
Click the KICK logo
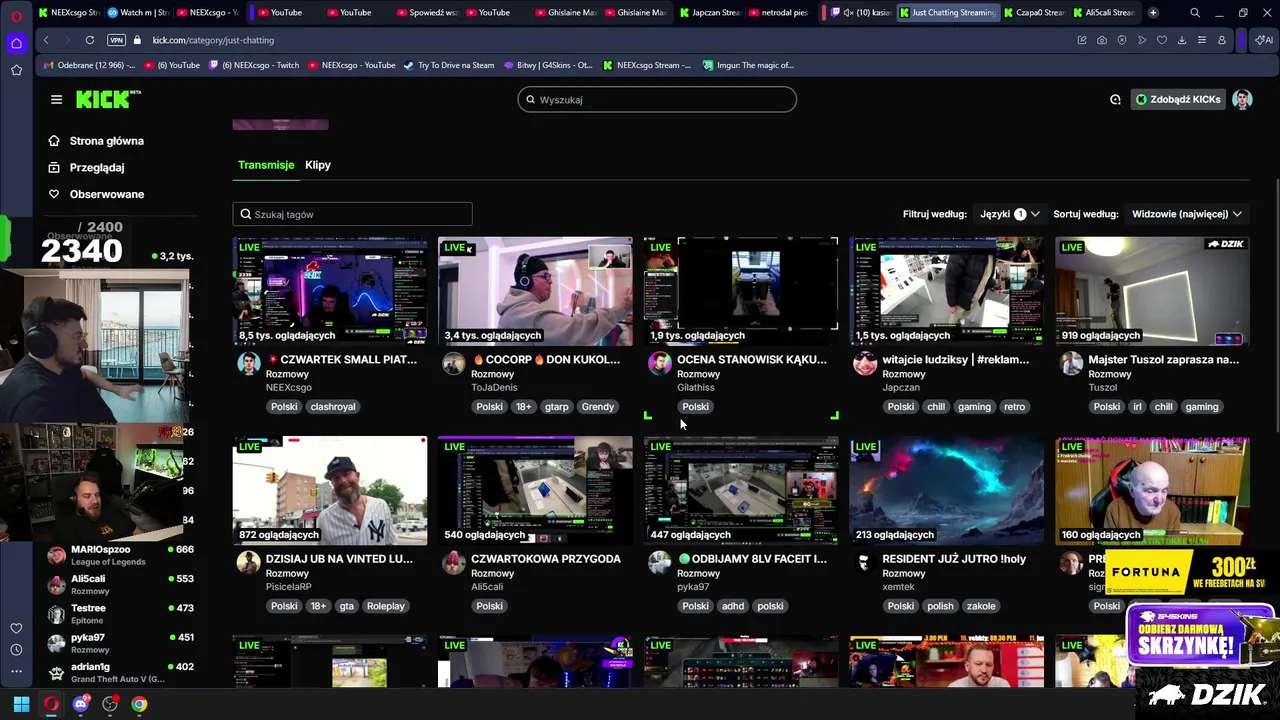coord(107,99)
